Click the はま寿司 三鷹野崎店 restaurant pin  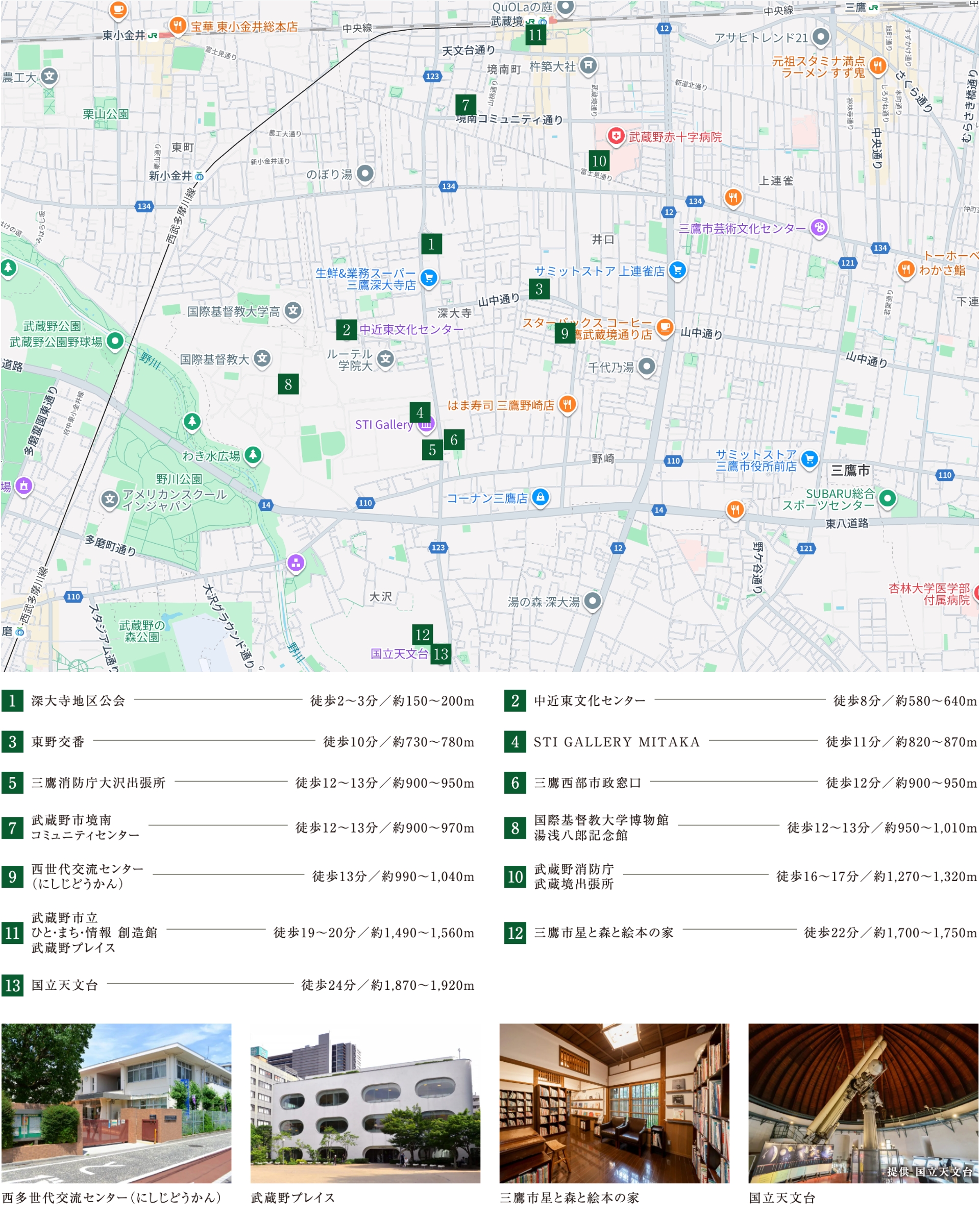[568, 404]
